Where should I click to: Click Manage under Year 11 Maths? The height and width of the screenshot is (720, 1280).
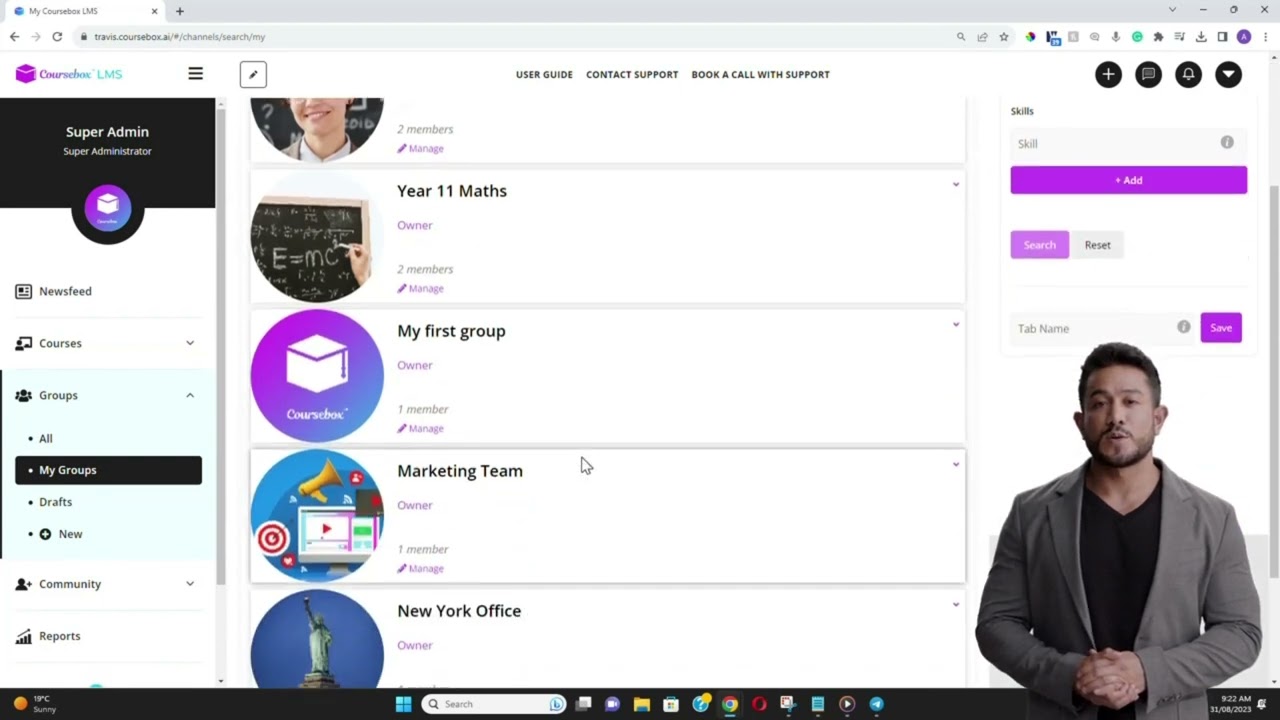(x=421, y=288)
